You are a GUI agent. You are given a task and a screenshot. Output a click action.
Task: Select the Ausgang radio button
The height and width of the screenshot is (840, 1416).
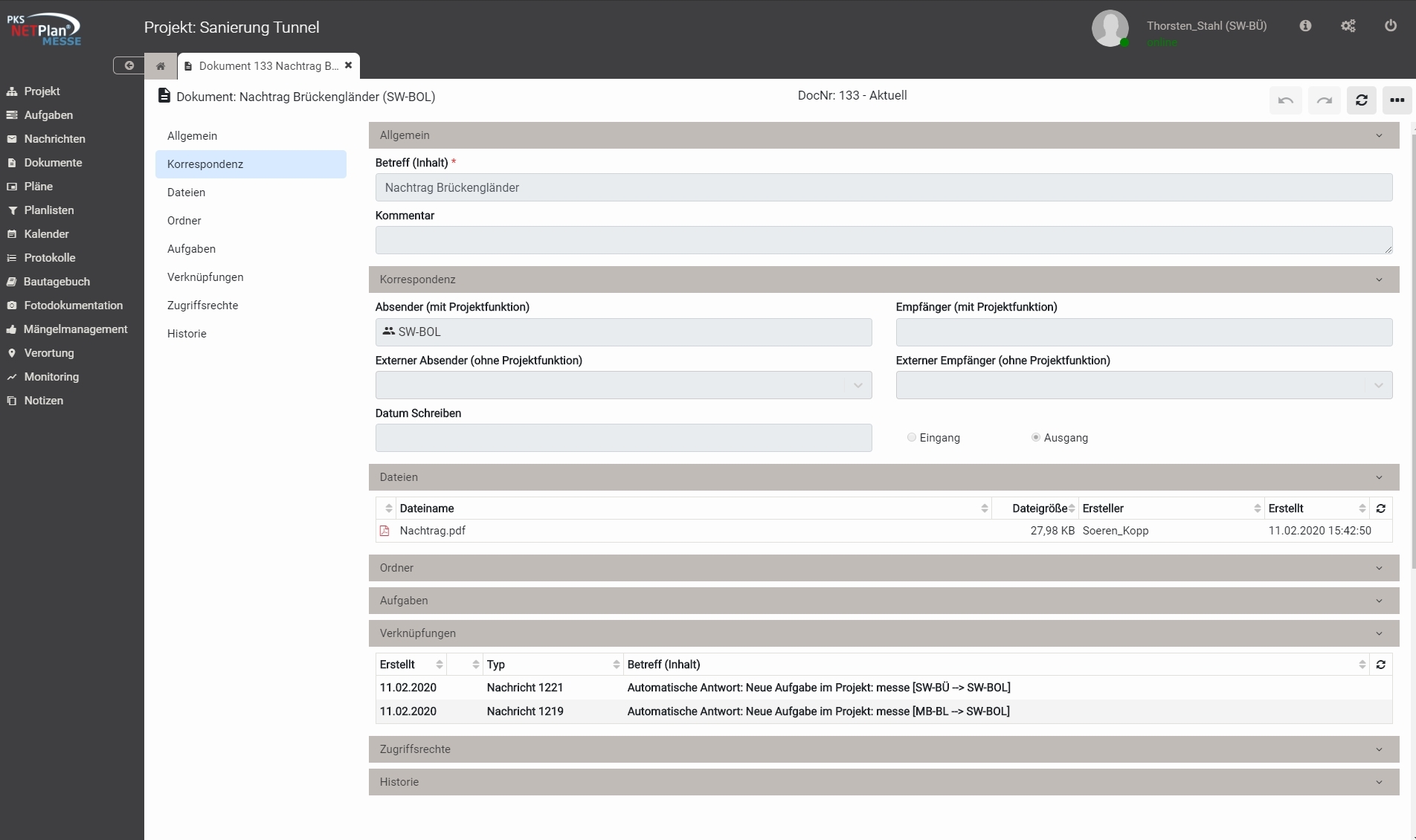(1036, 438)
